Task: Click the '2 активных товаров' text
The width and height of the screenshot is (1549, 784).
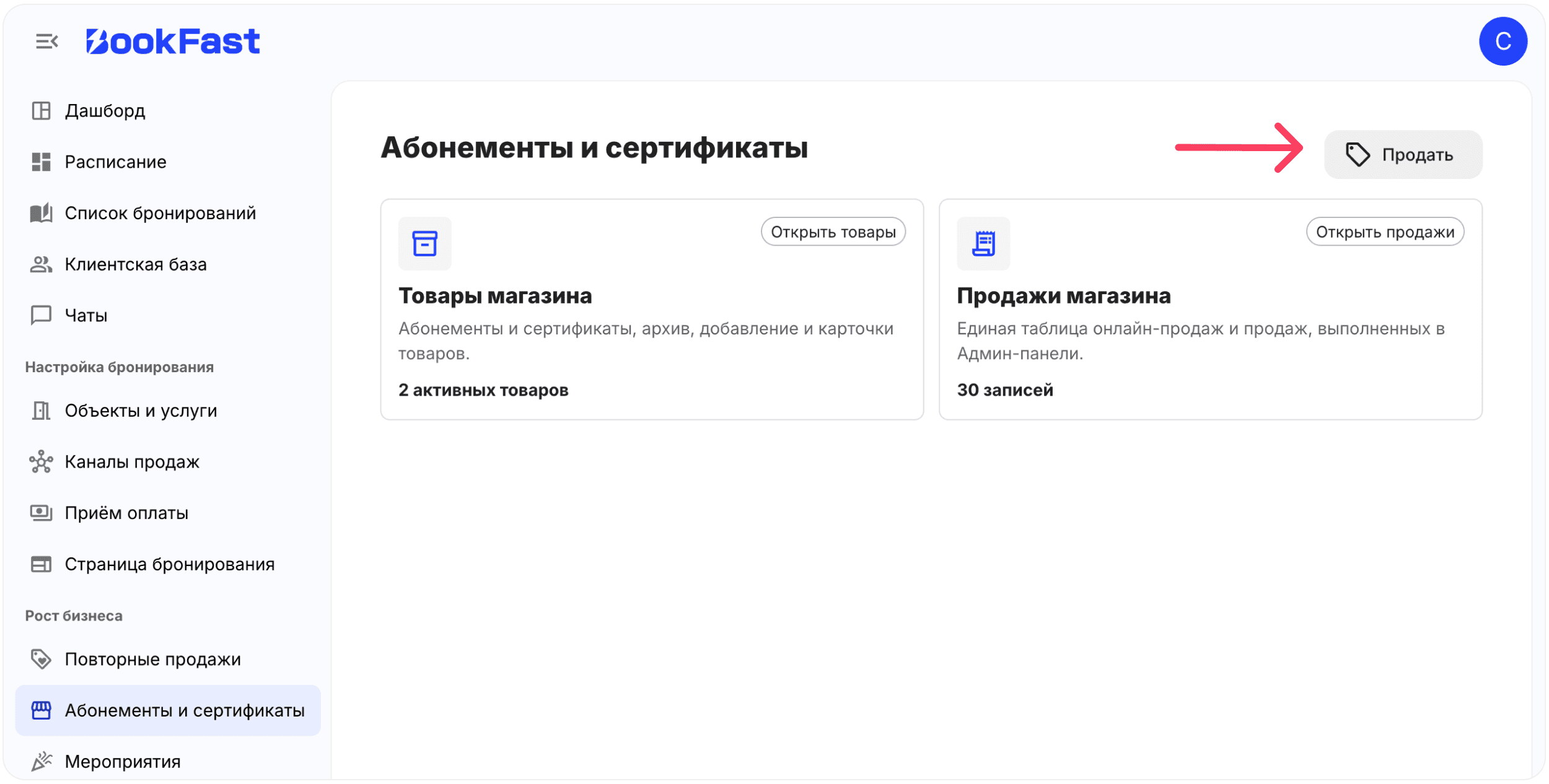Action: pyautogui.click(x=483, y=390)
